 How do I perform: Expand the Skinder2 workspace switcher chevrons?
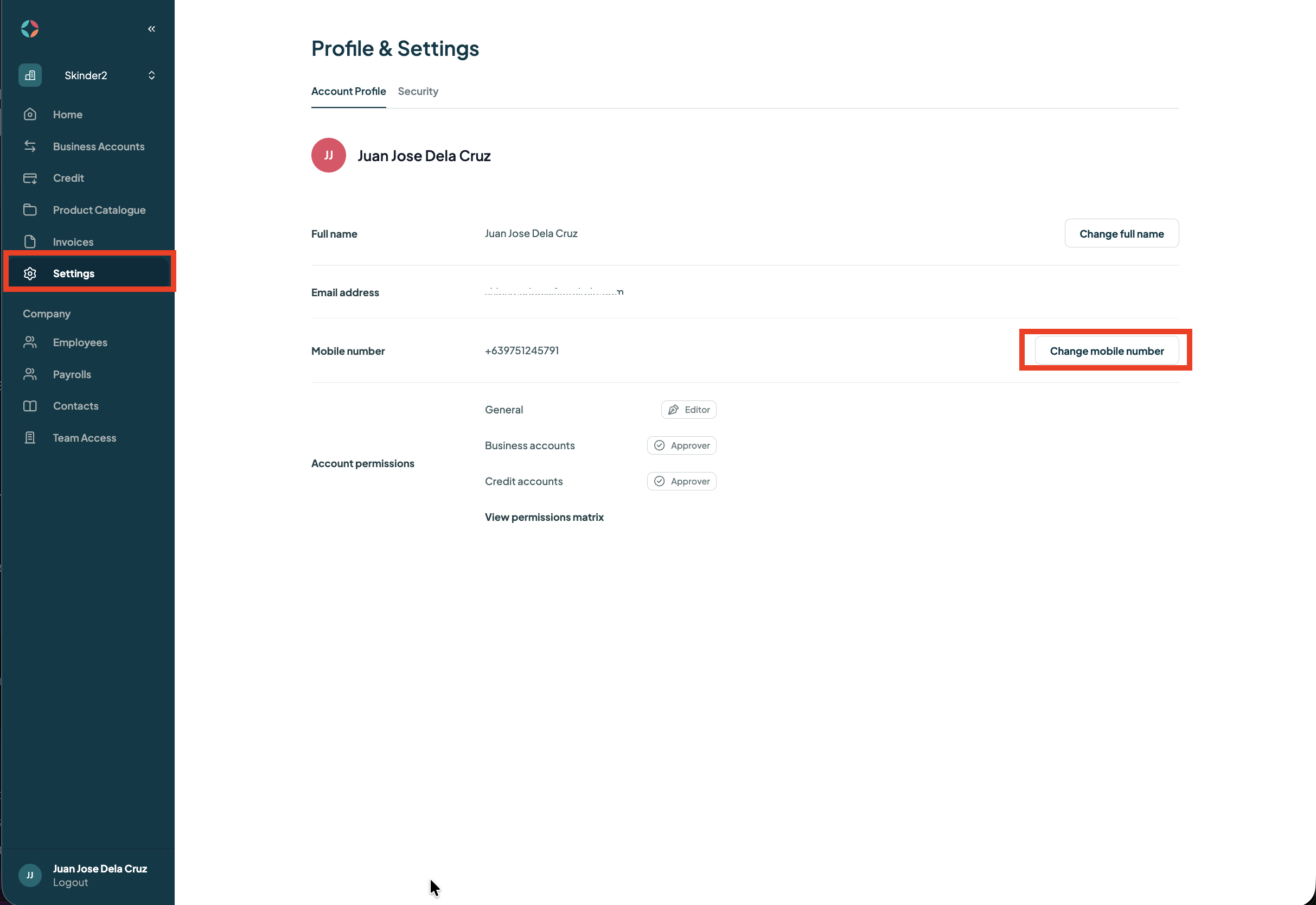click(151, 75)
